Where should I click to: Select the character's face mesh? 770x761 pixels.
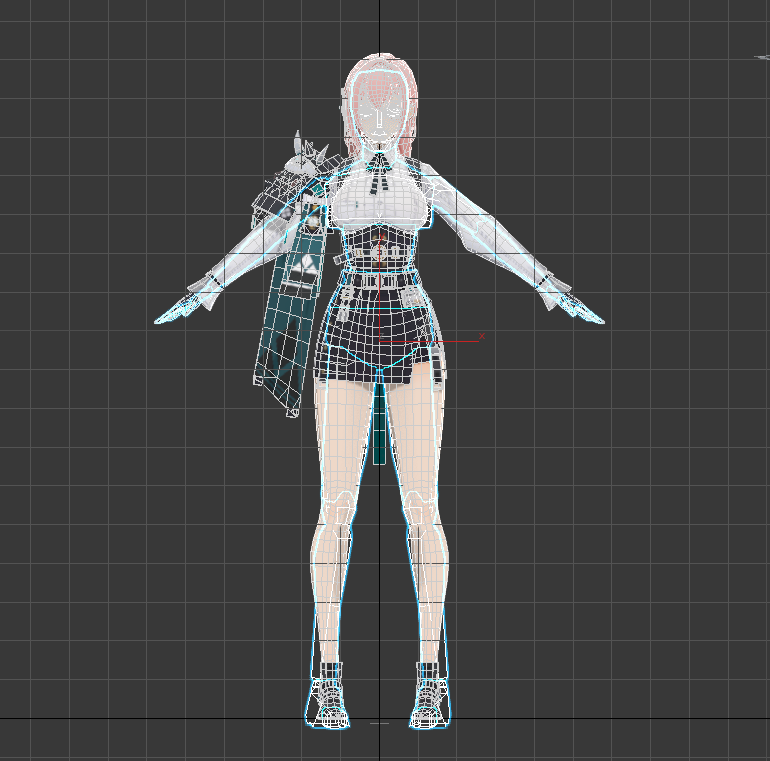click(x=380, y=120)
